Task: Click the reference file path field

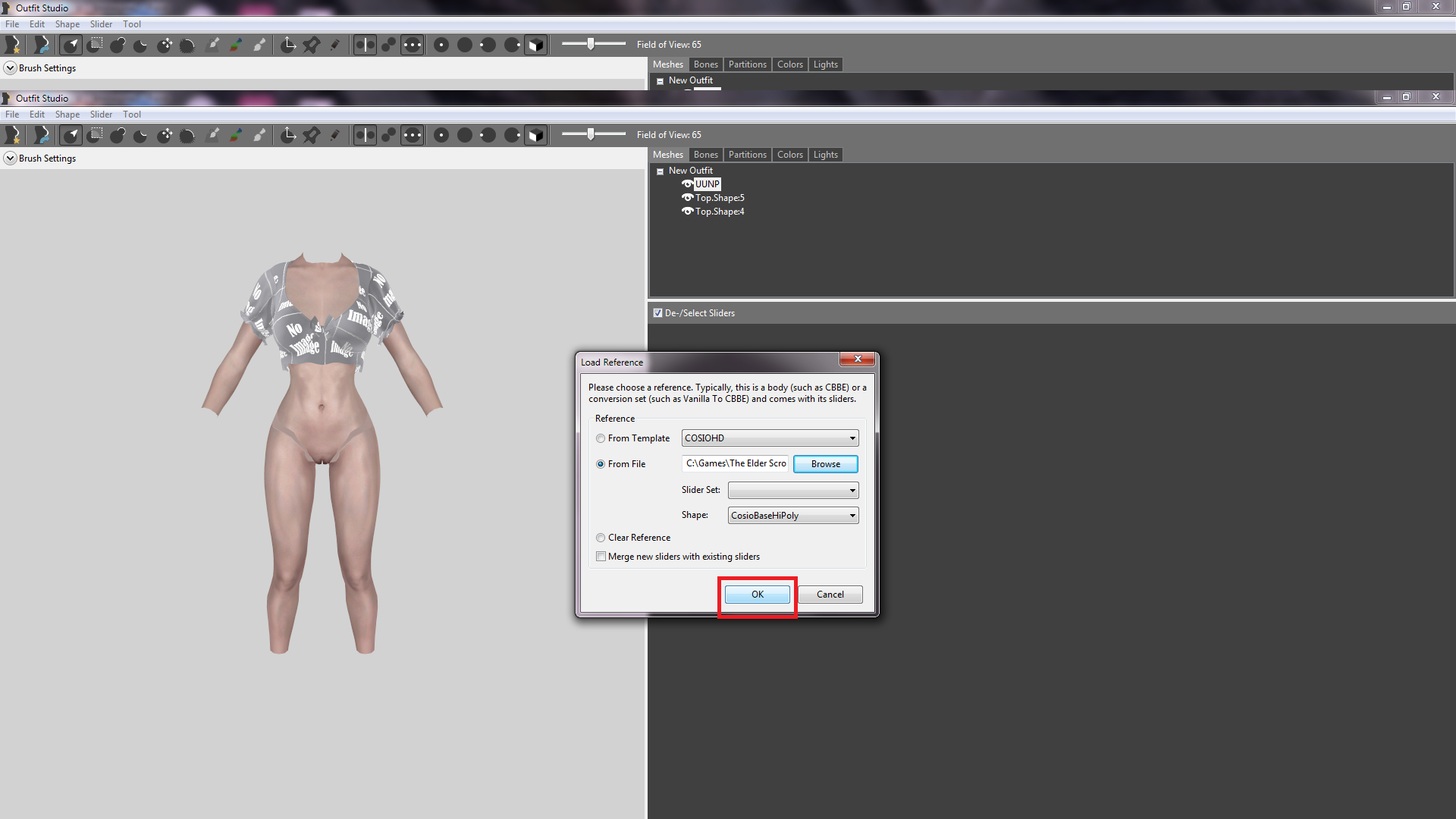Action: click(x=736, y=463)
